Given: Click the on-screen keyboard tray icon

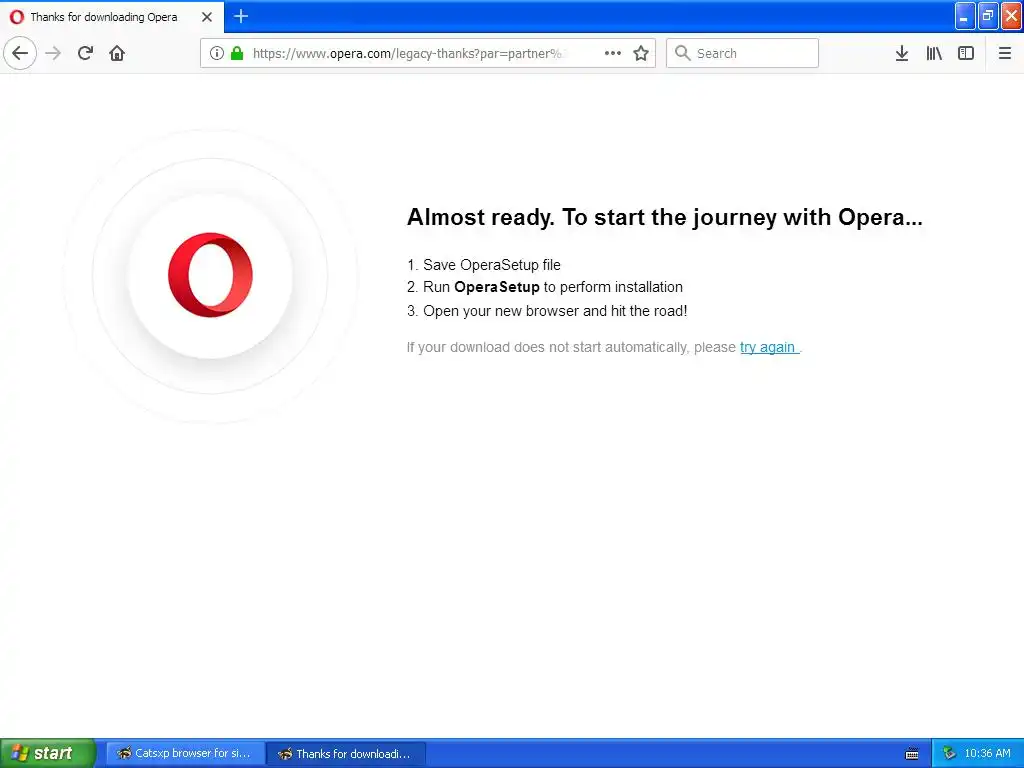Looking at the screenshot, I should 912,754.
